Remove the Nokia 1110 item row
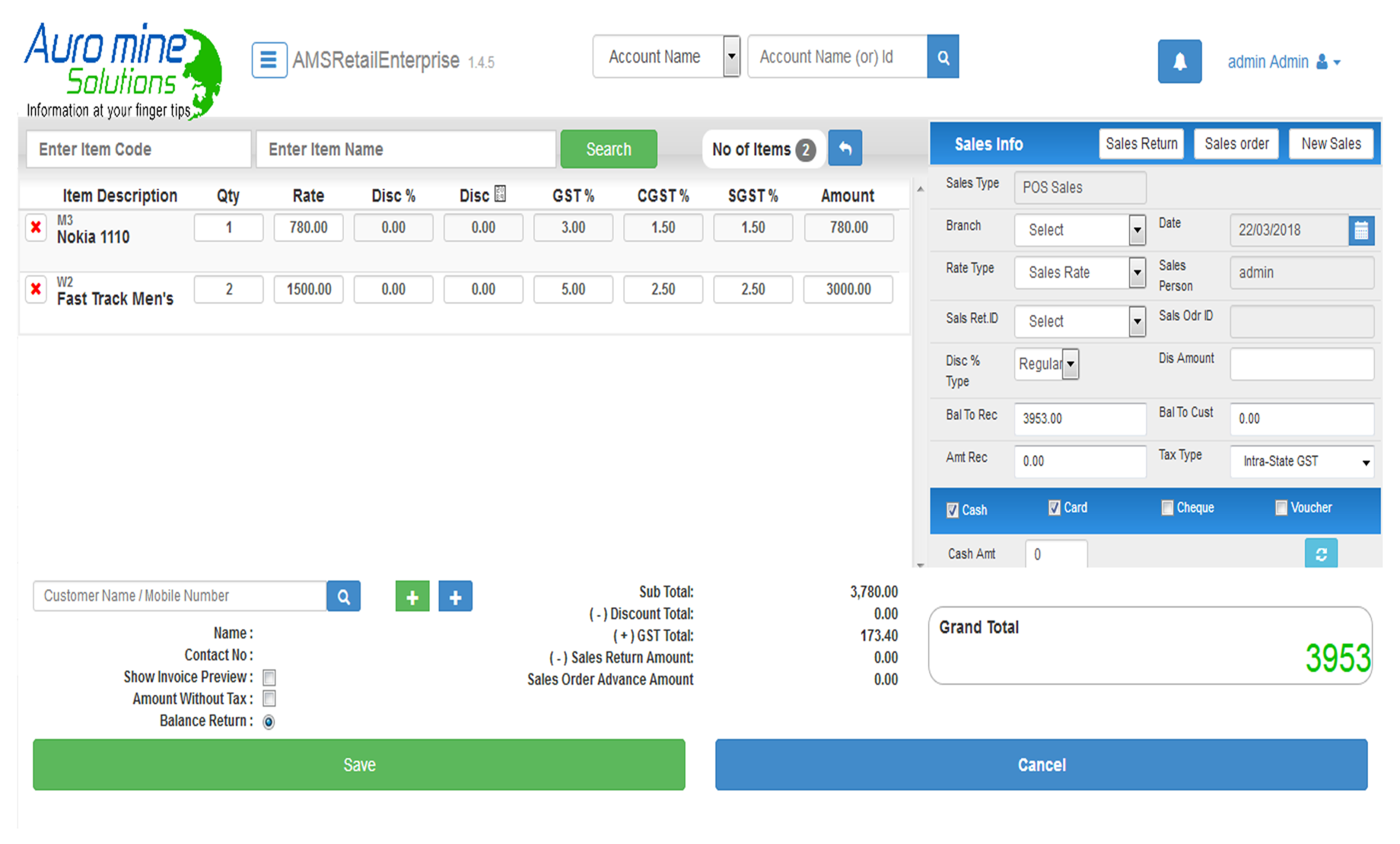The height and width of the screenshot is (844, 1400). point(36,227)
